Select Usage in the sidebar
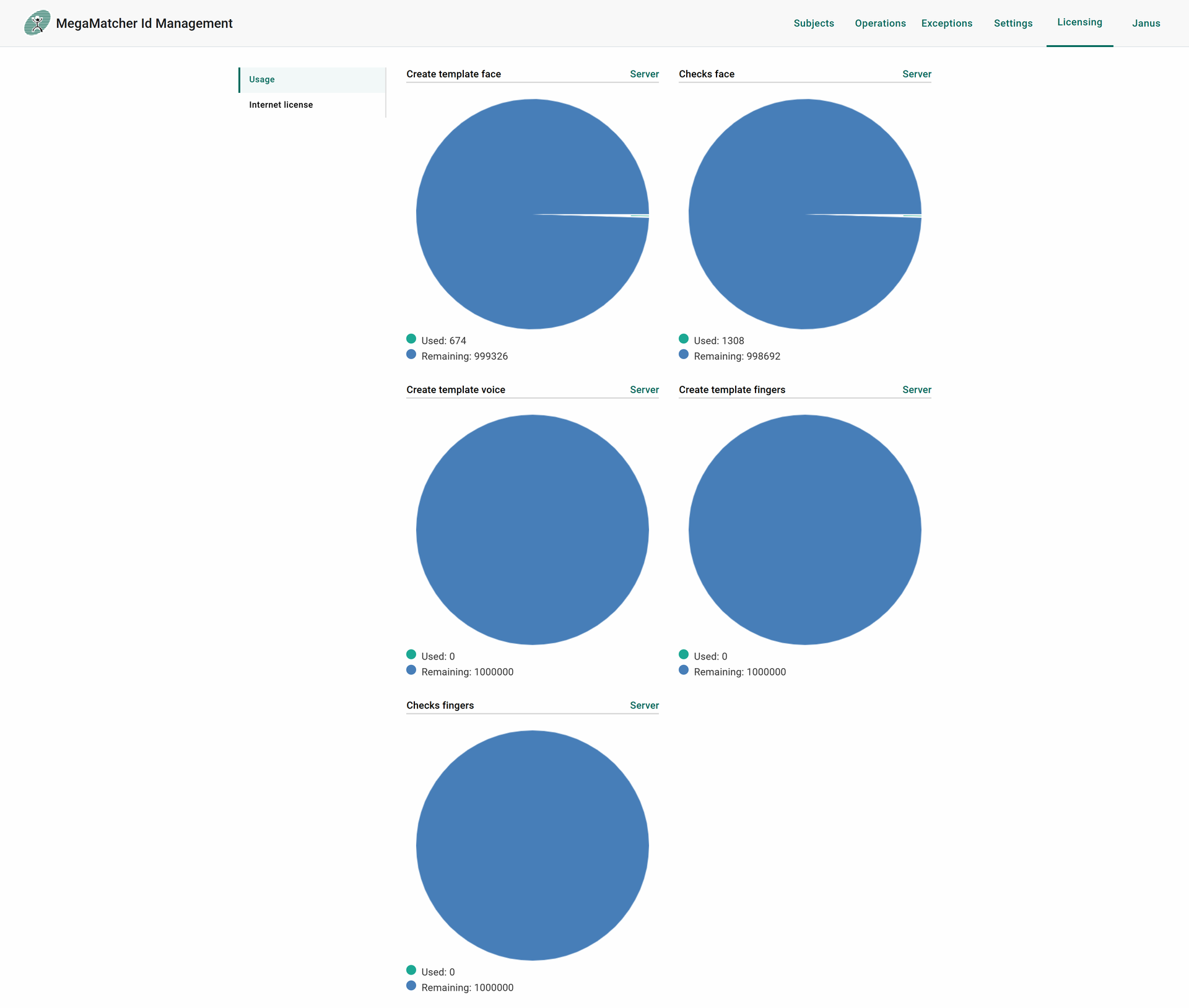Viewport: 1189px width, 1008px height. (312, 80)
